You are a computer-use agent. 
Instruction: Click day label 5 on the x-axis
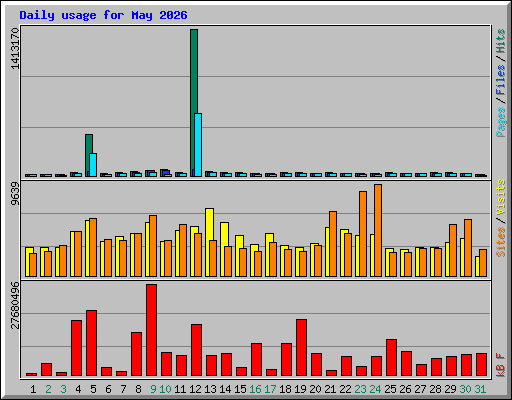point(93,389)
